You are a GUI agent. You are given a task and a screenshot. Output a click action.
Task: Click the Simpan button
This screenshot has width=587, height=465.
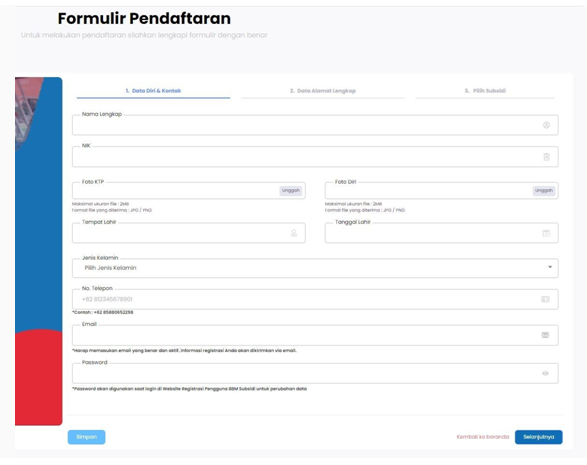(86, 437)
